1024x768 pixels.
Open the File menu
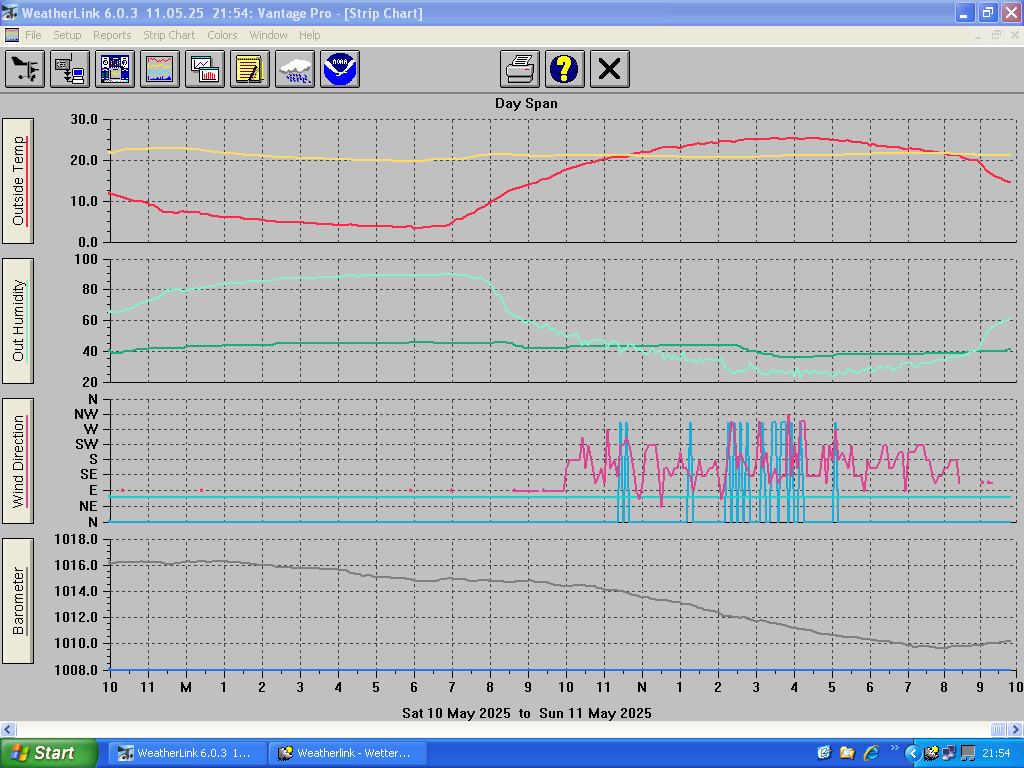point(33,35)
